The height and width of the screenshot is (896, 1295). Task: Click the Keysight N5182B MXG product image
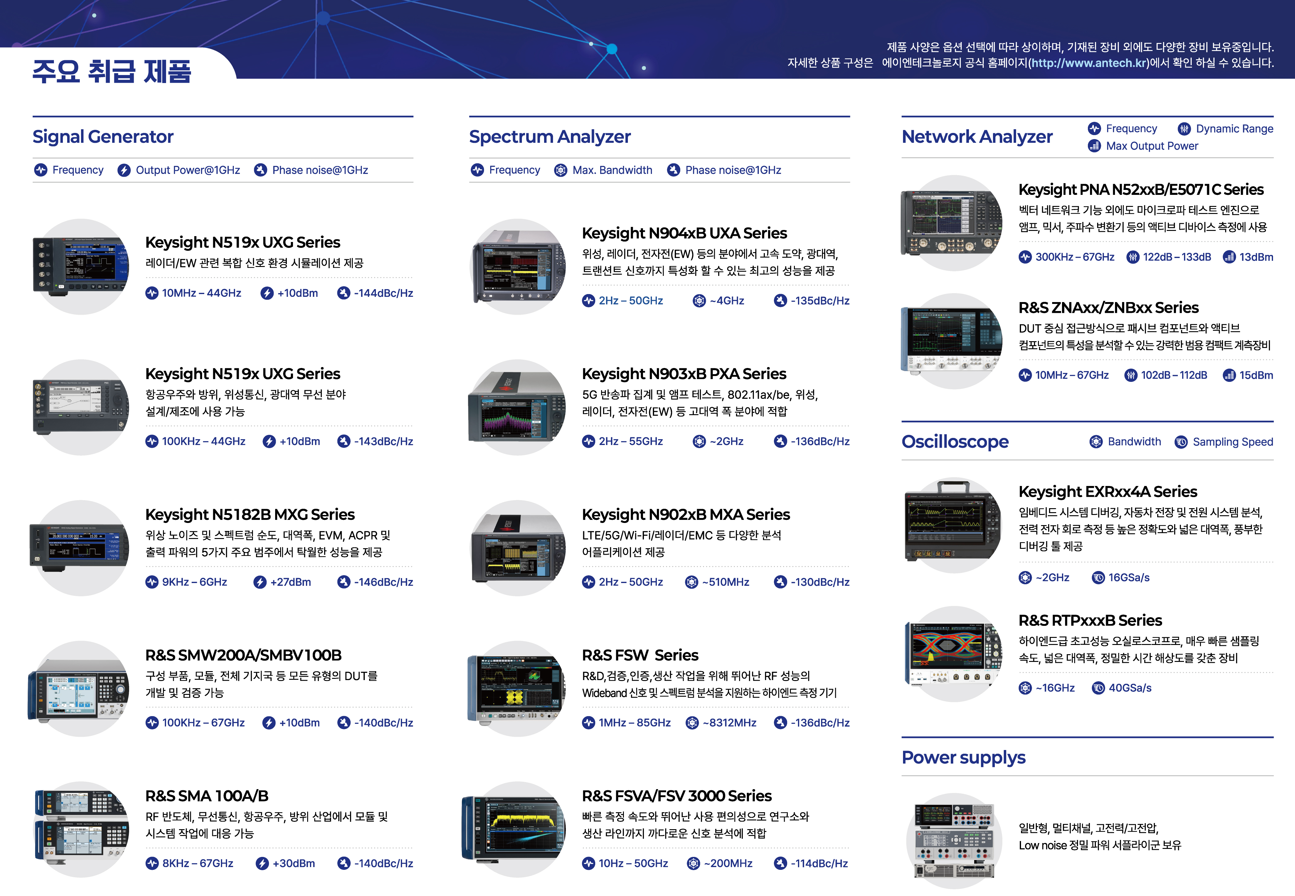pos(80,547)
